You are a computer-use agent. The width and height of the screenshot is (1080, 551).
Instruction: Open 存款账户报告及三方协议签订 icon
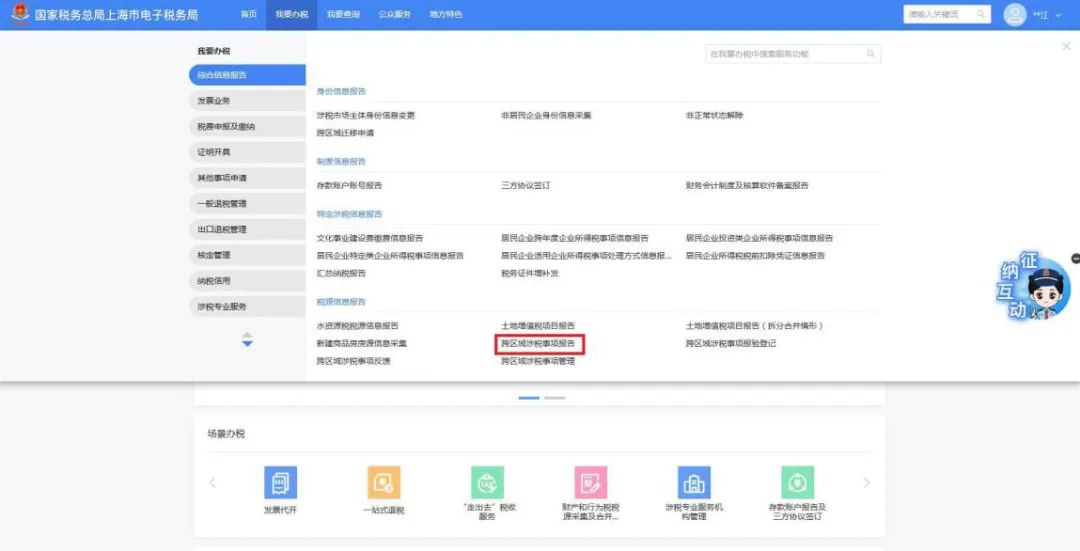tap(798, 483)
